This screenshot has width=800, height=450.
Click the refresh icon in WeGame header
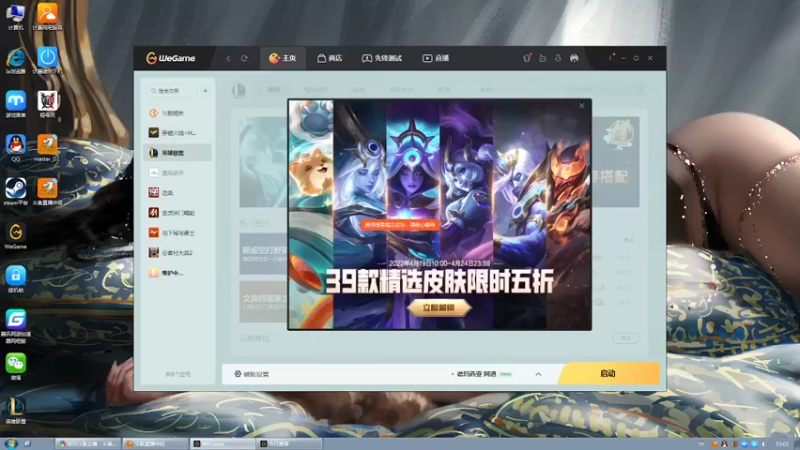click(x=244, y=58)
